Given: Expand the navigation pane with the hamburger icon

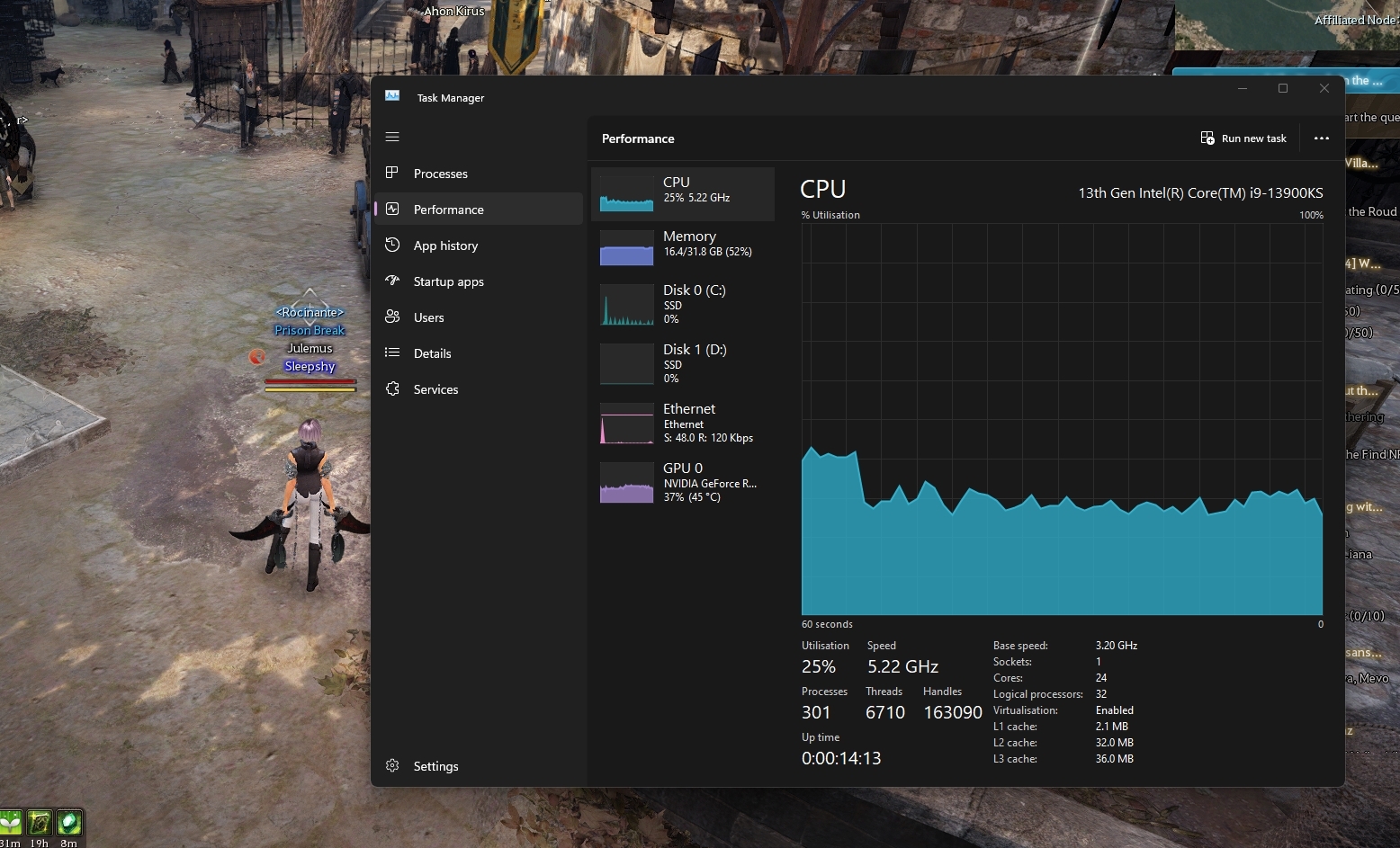Looking at the screenshot, I should click(392, 137).
